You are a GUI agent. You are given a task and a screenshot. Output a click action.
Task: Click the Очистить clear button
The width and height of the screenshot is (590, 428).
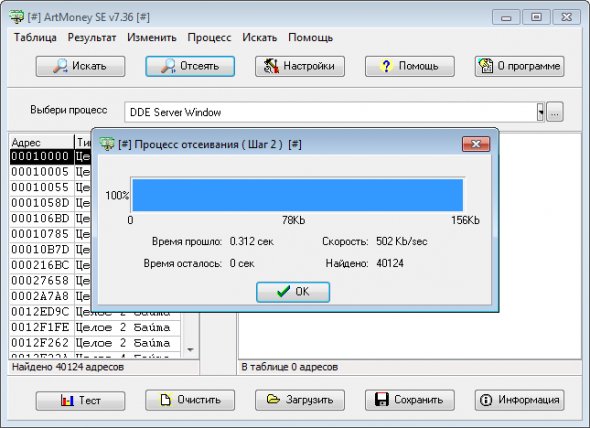tap(190, 400)
